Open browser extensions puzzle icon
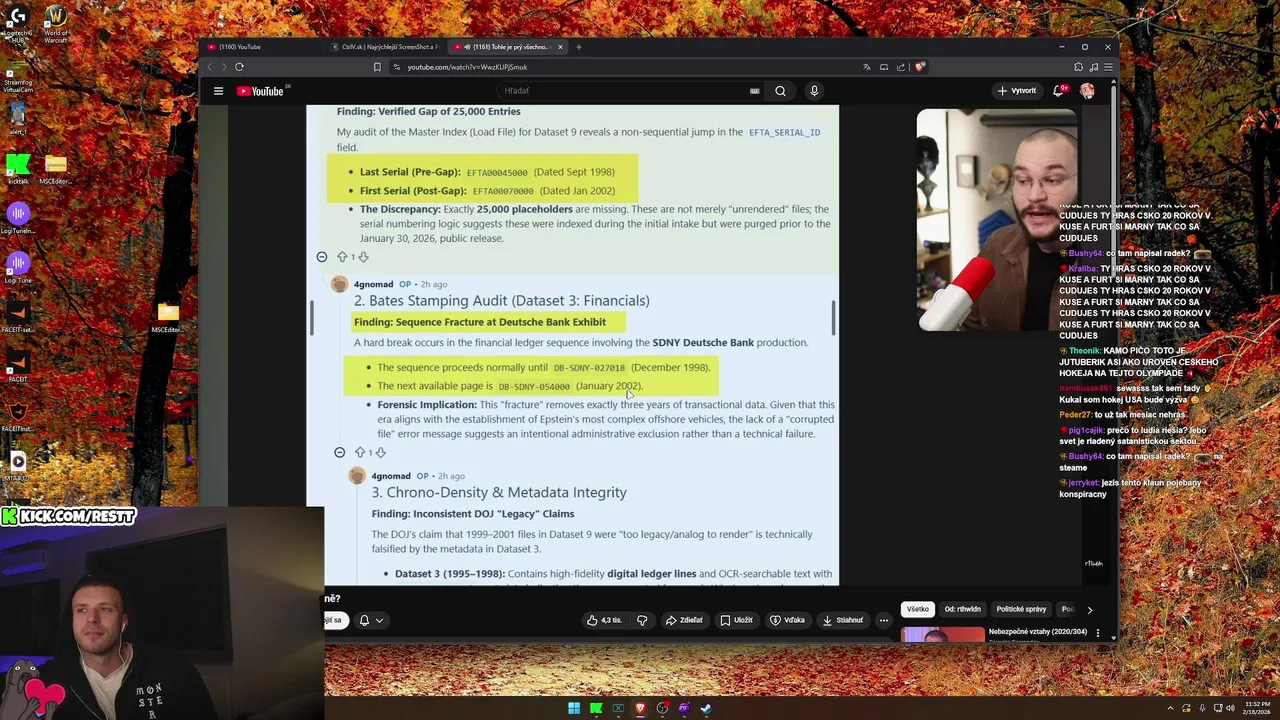The image size is (1280, 720). [x=1078, y=67]
